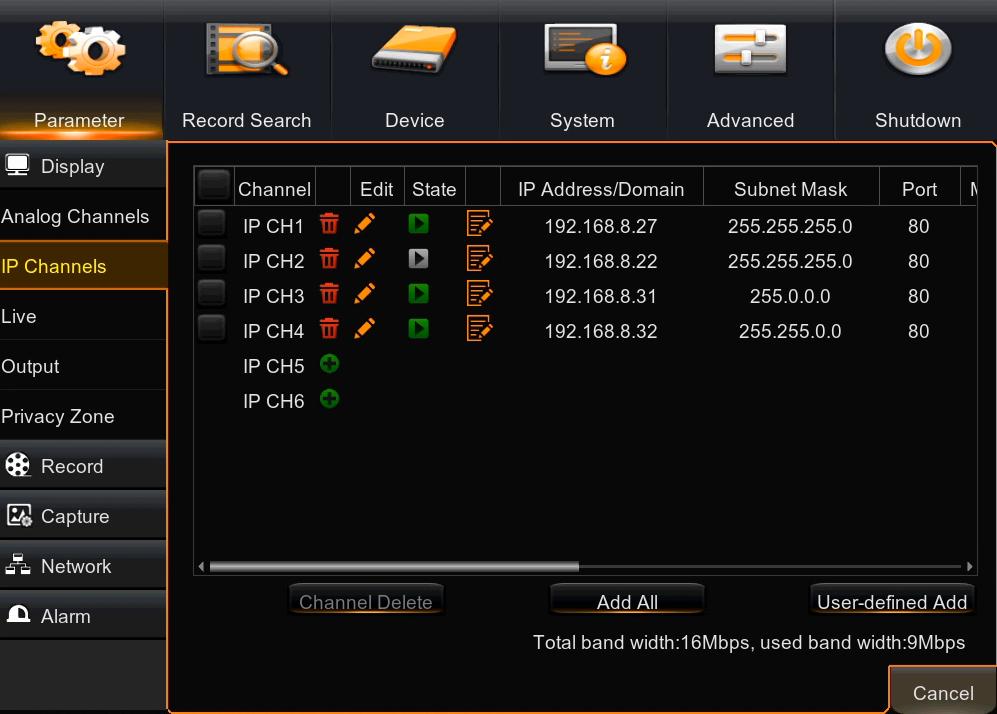
Task: Expand the Display section in sidebar
Action: coord(83,165)
